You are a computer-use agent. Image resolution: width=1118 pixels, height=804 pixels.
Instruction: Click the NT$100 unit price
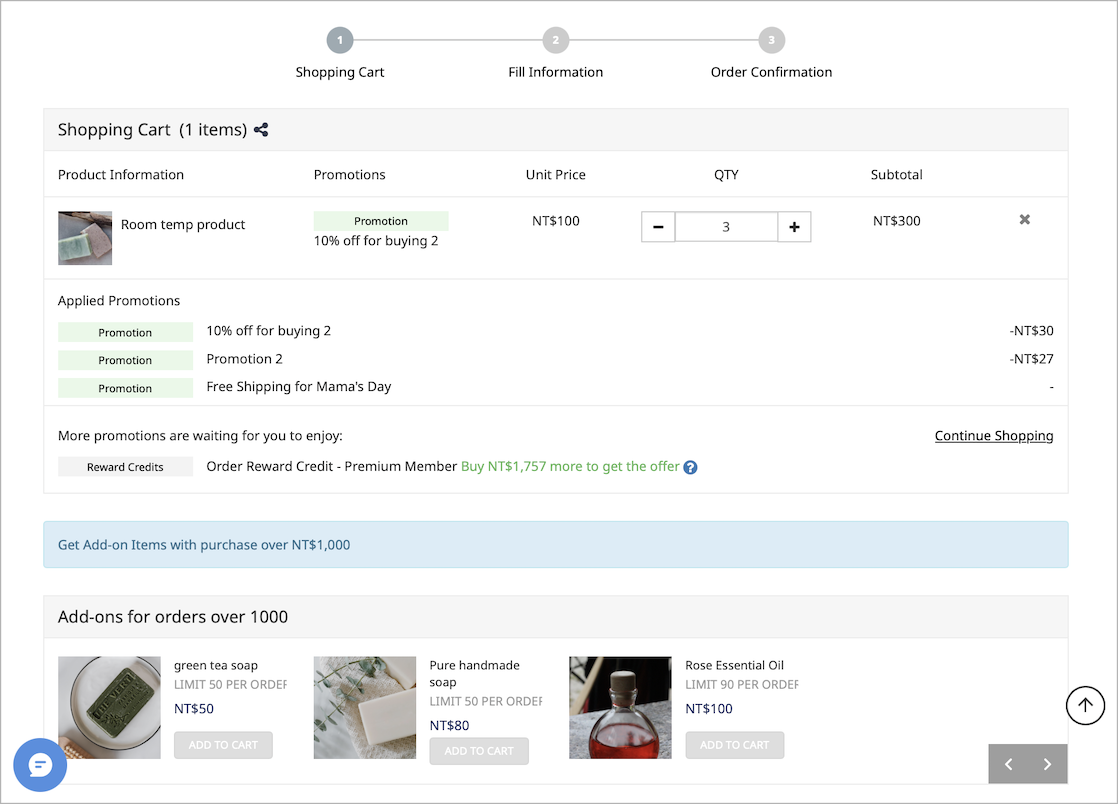pos(555,221)
